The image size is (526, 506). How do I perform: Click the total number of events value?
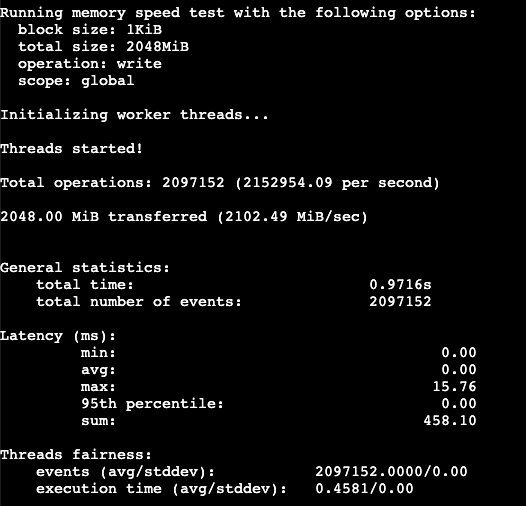click(400, 302)
